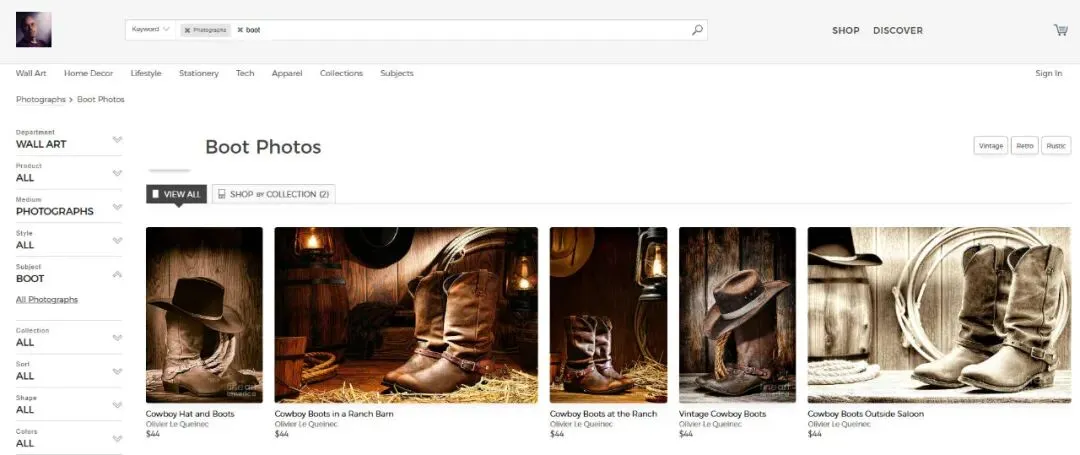This screenshot has height=455, width=1080.
Task: Remove the Photographs search filter tag
Action: [187, 30]
